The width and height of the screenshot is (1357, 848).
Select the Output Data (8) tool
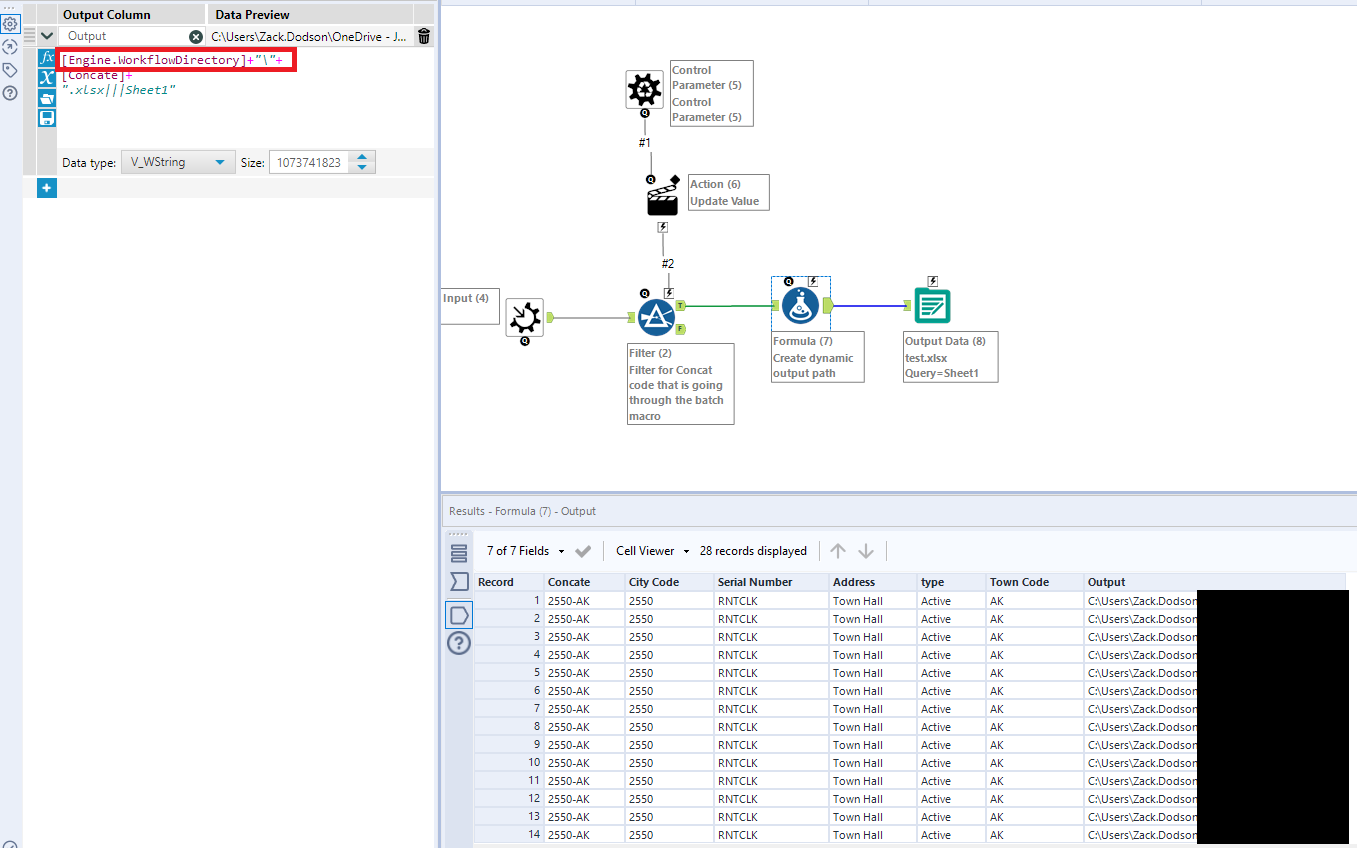932,306
